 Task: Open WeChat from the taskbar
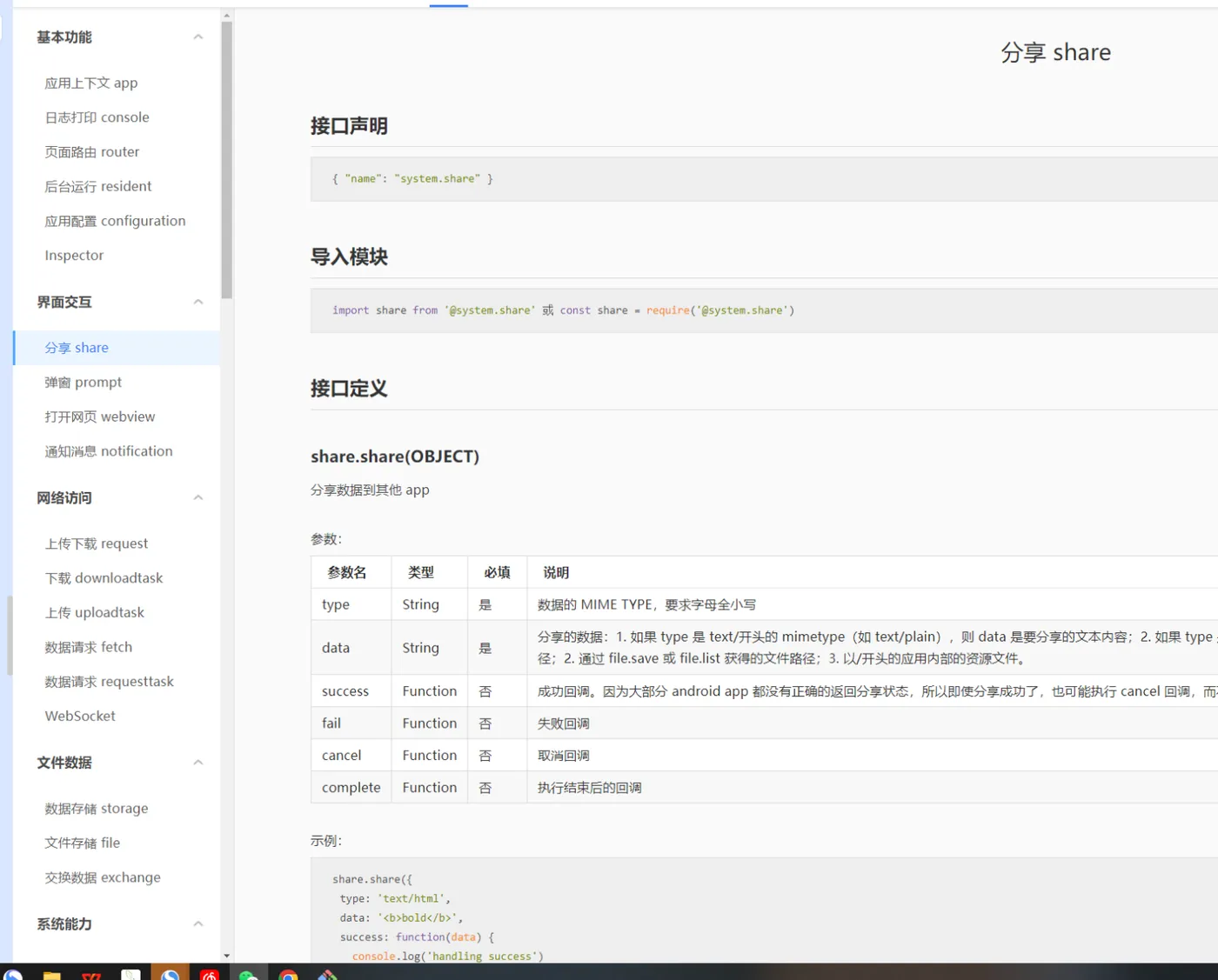pyautogui.click(x=248, y=975)
